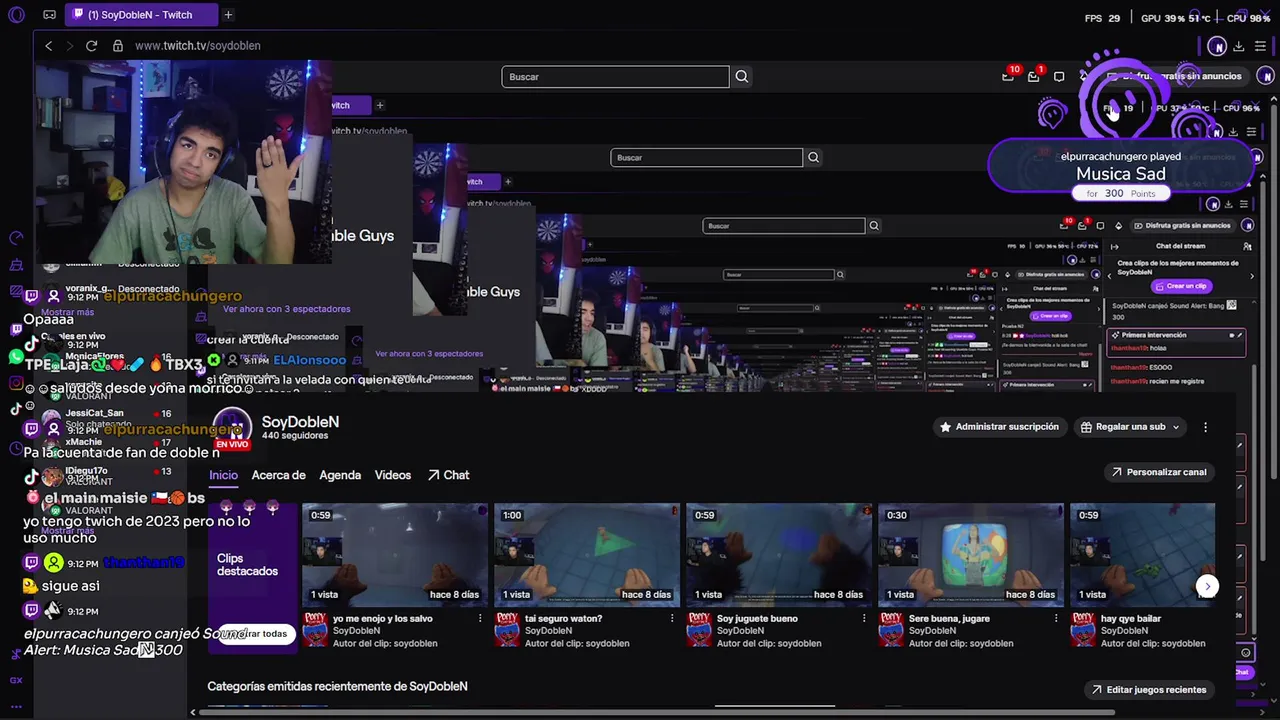1280x720 pixels.
Task: Open options for clip 'yo me enojo y los salvo'
Action: coord(480,619)
